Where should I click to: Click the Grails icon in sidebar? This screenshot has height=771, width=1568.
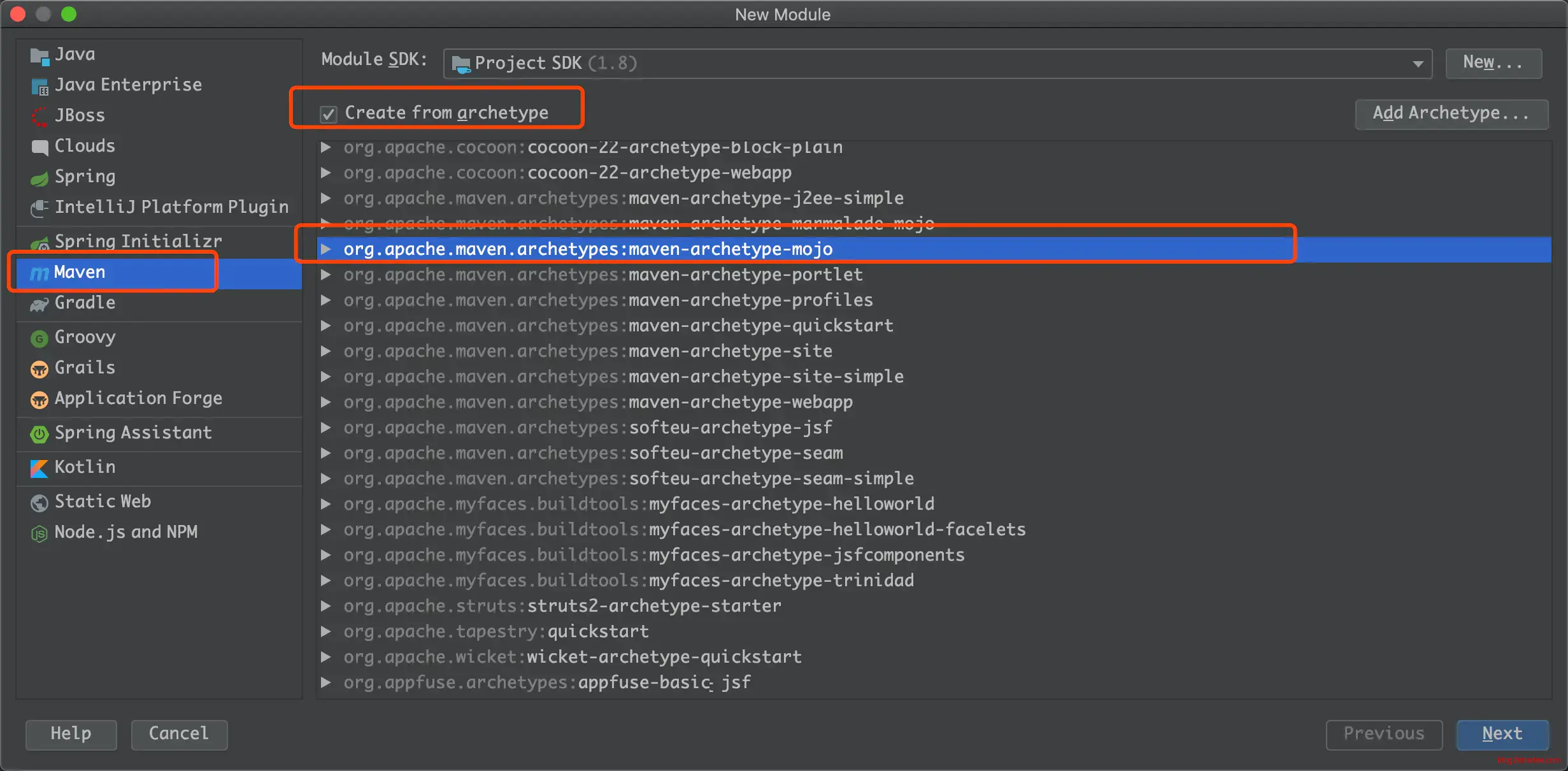click(39, 369)
